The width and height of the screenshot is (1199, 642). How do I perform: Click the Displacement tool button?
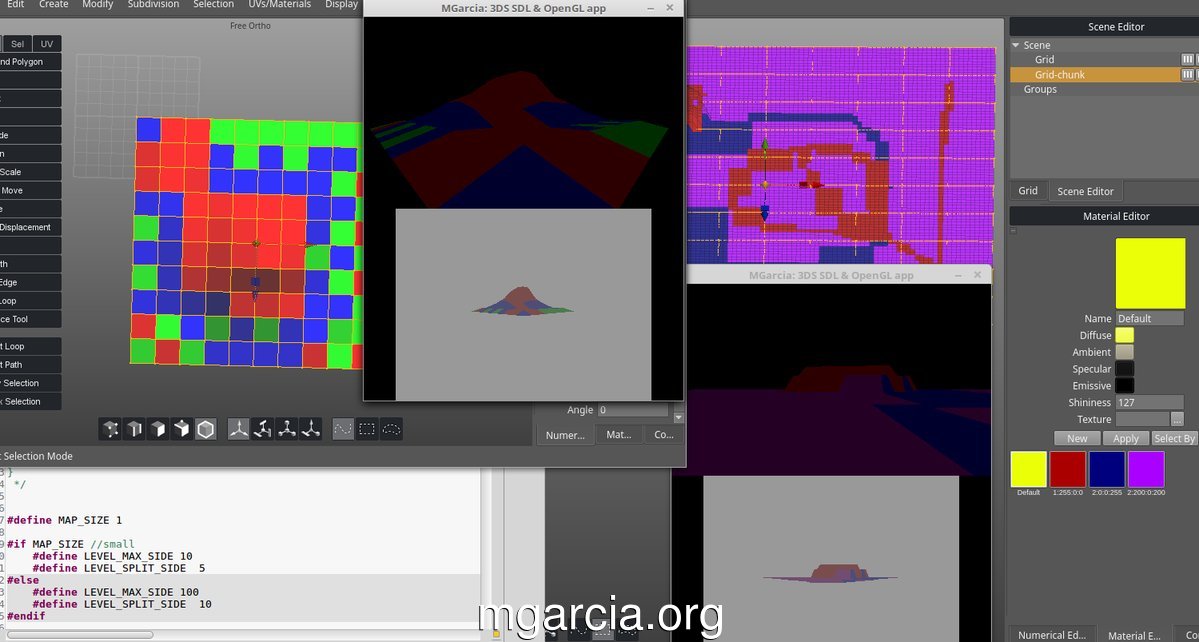(29, 227)
